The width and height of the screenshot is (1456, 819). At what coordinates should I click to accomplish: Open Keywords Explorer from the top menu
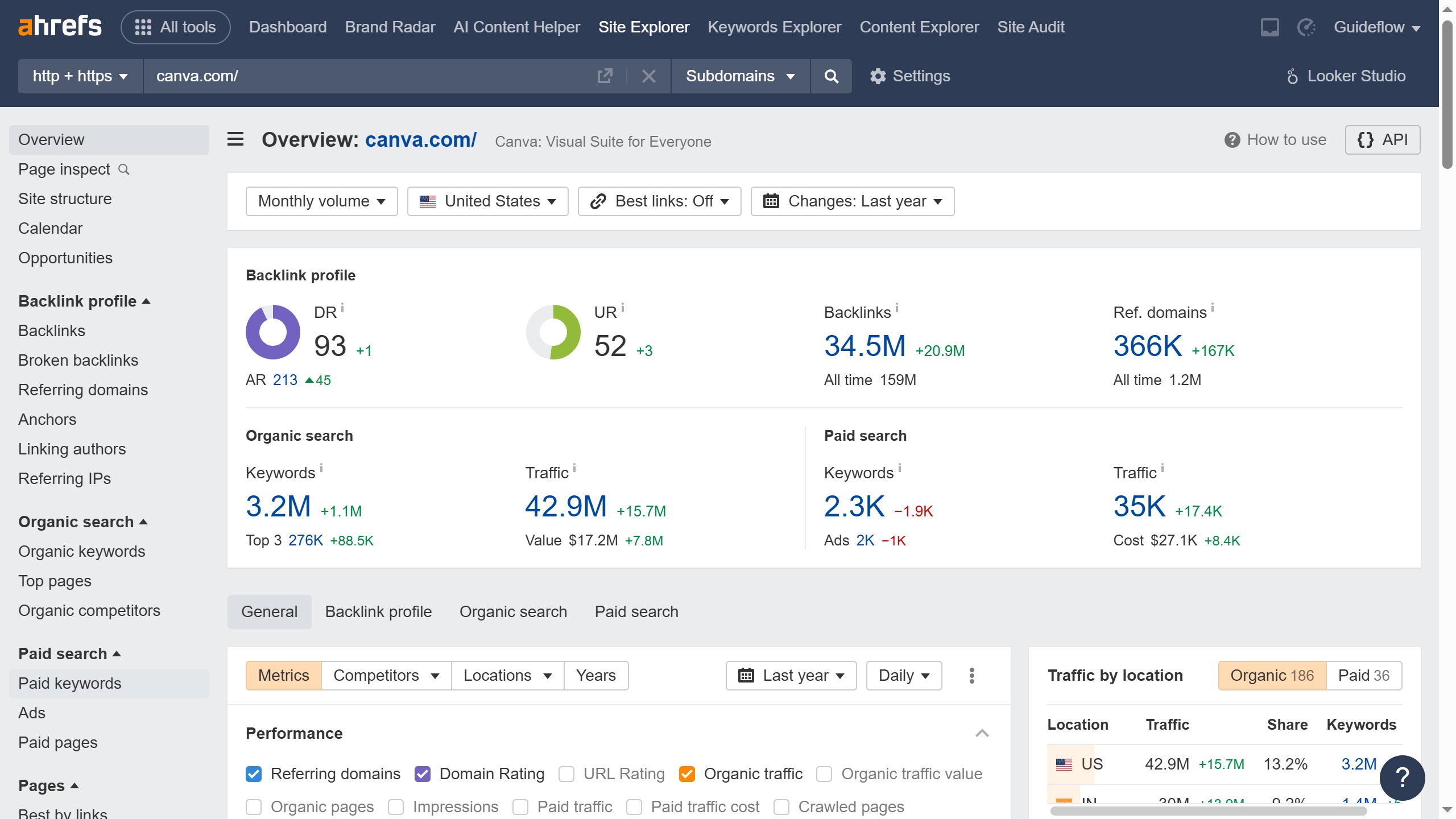click(775, 27)
